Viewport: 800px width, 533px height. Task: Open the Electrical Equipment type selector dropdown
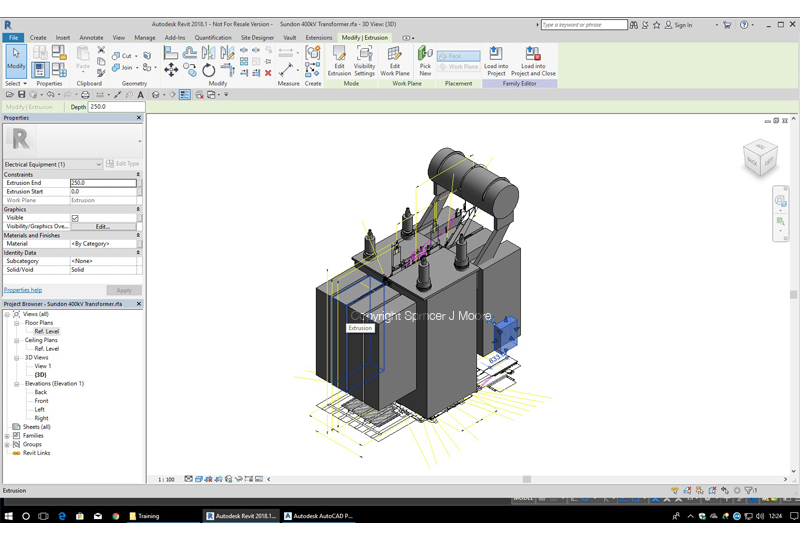pyautogui.click(x=98, y=164)
